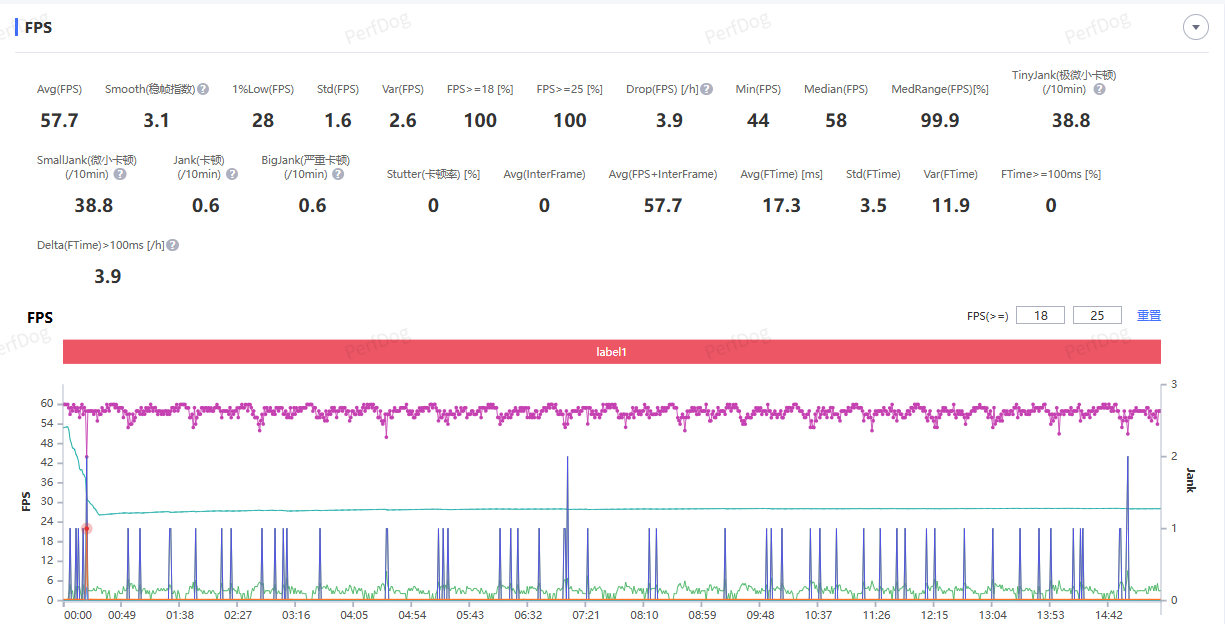Click the 00:49 label on the time axis

coord(122,615)
